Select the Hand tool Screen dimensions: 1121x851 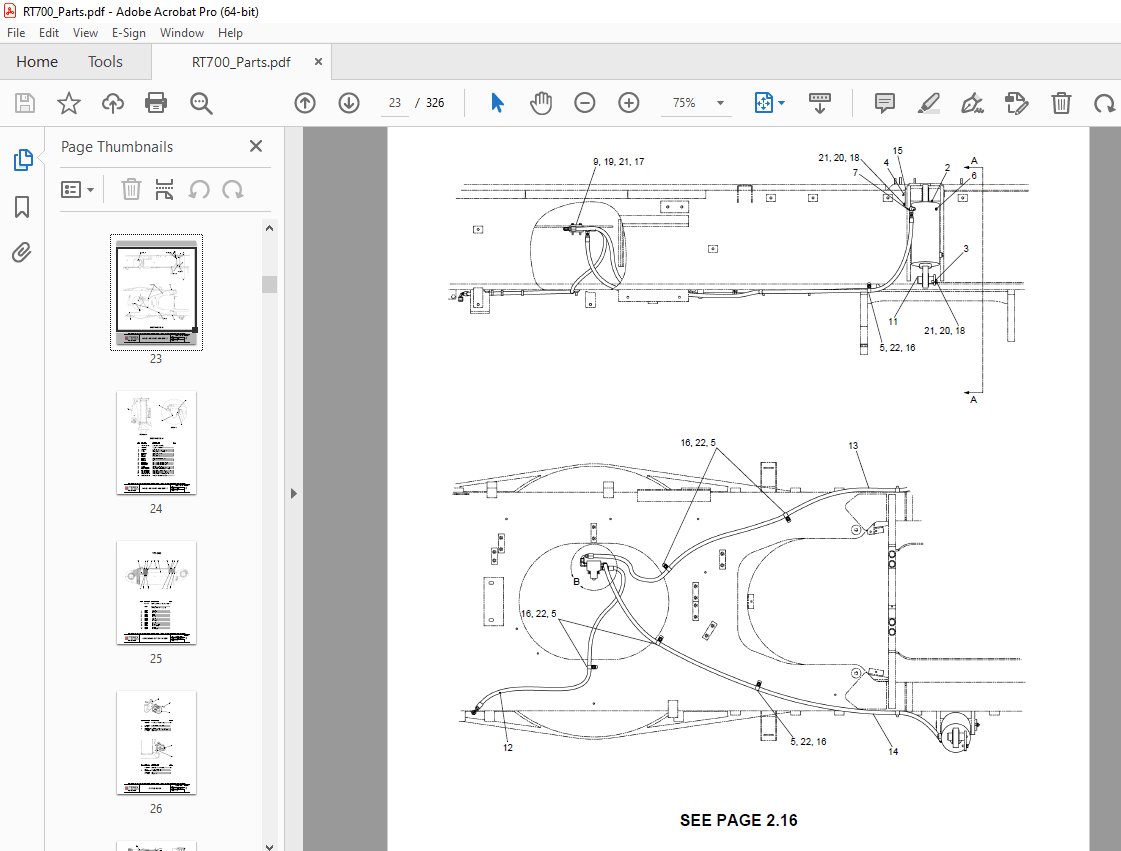tap(541, 103)
